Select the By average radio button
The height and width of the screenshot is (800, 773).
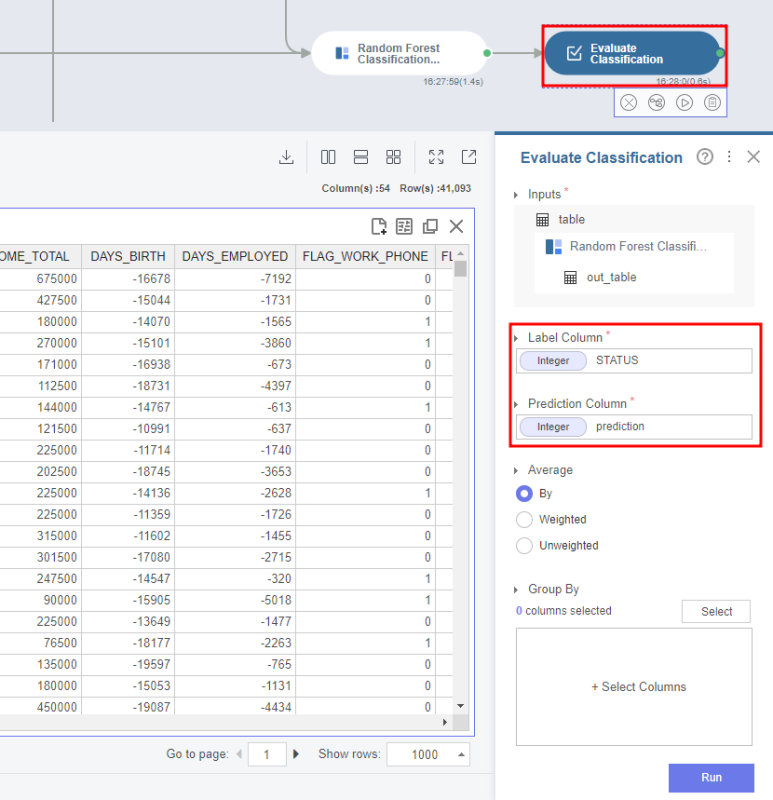tap(524, 494)
